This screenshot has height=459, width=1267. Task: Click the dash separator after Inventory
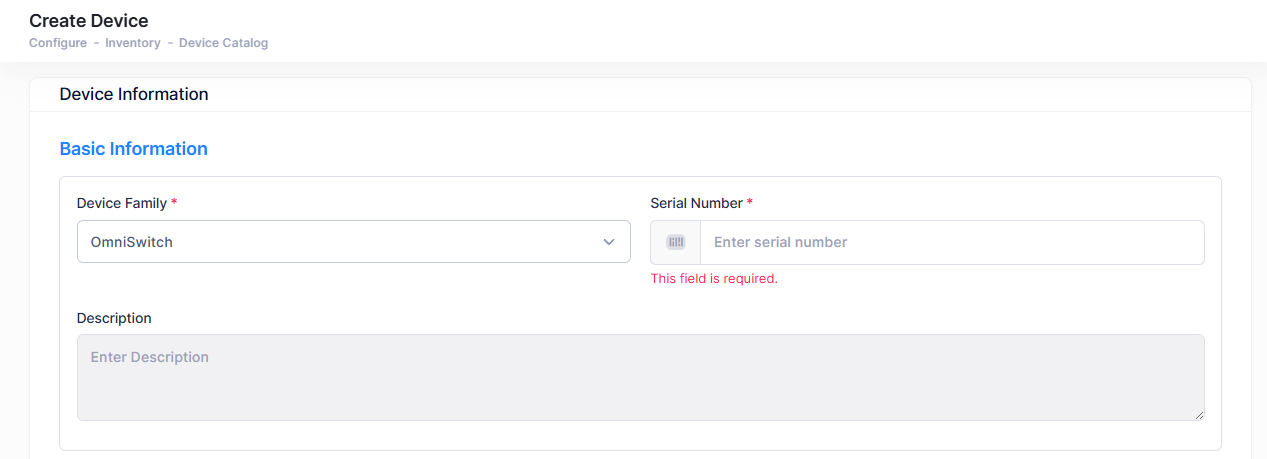pyautogui.click(x=170, y=43)
